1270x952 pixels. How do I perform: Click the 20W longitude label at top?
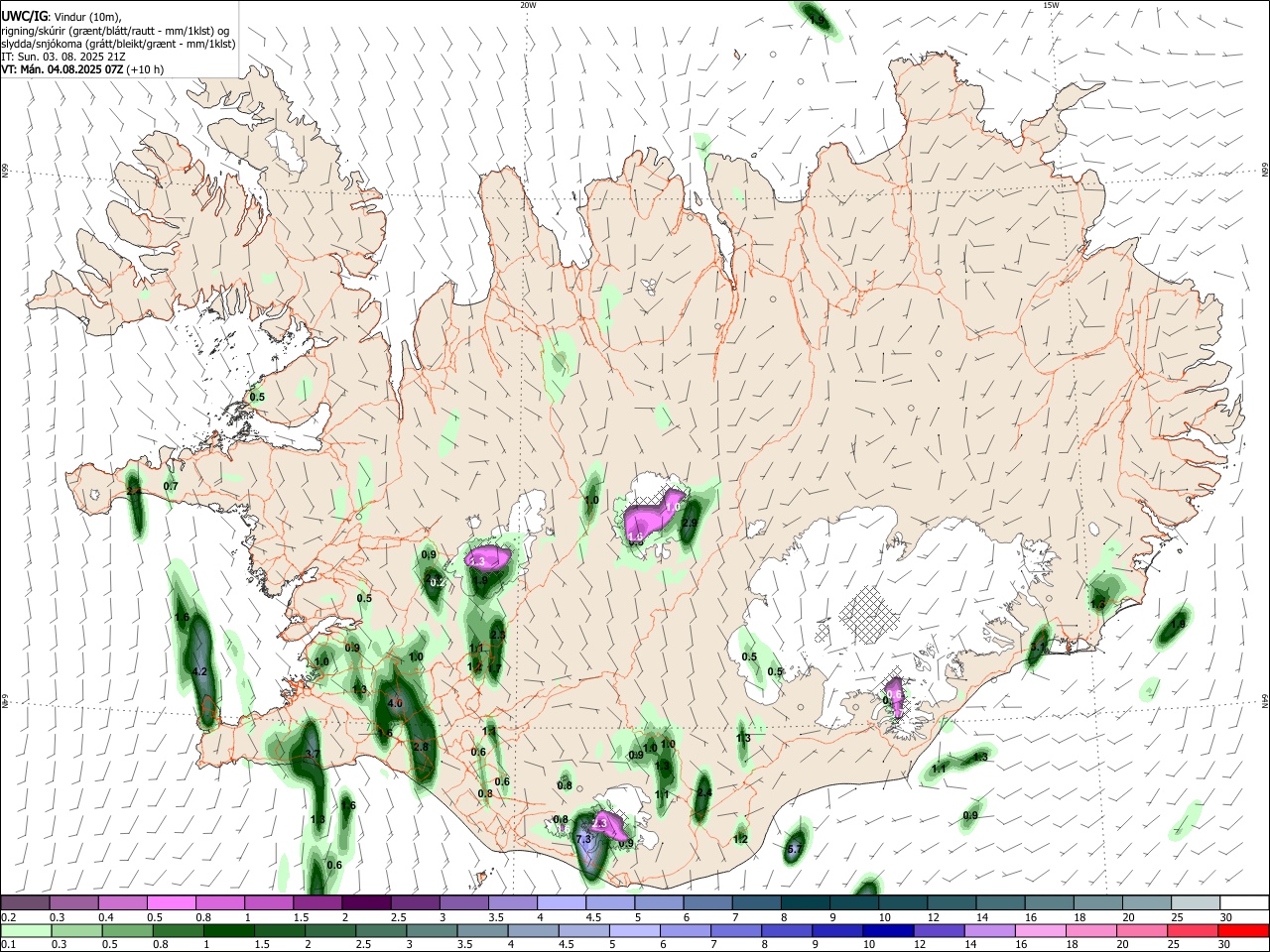tap(528, 5)
